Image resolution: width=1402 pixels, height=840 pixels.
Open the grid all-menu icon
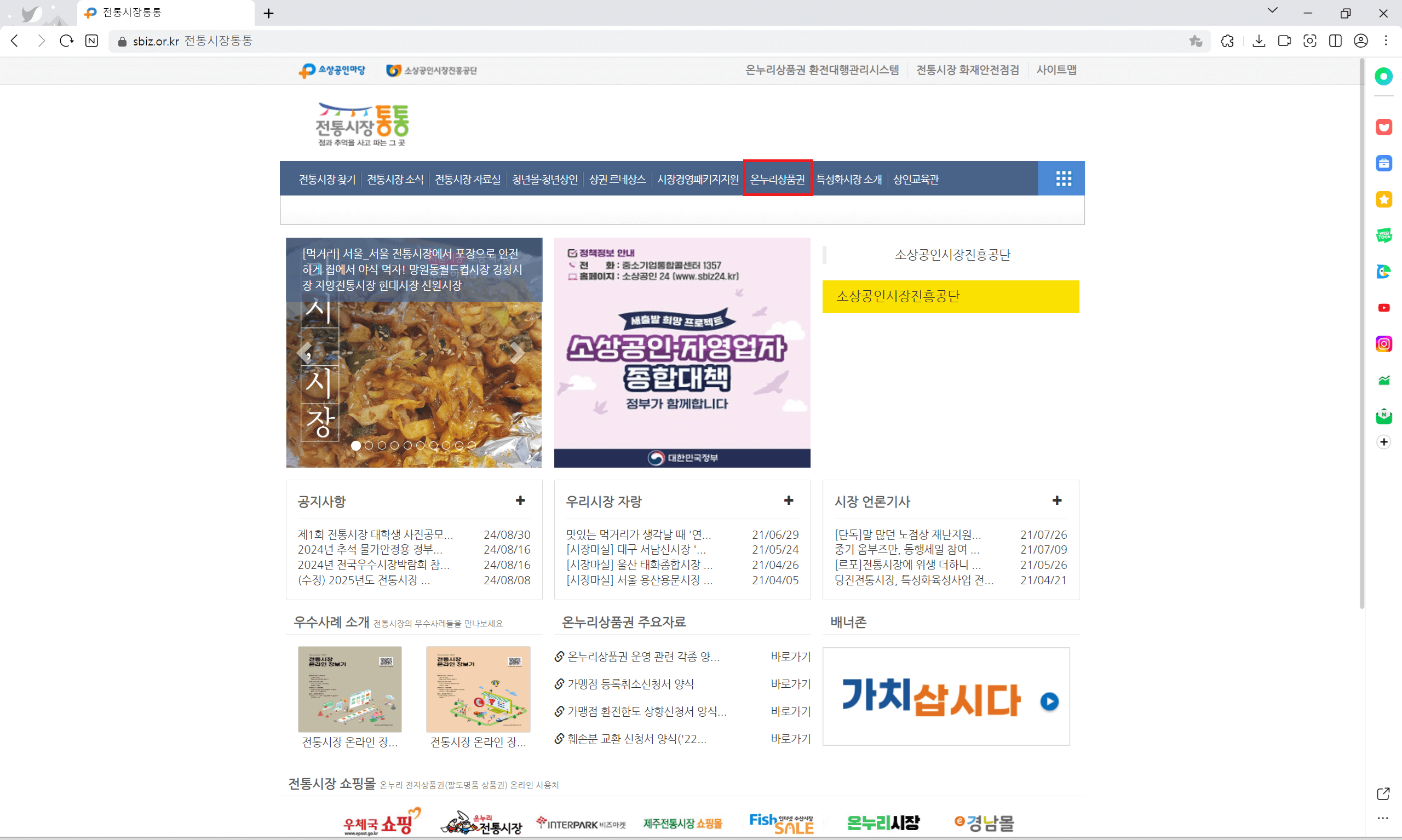tap(1063, 179)
